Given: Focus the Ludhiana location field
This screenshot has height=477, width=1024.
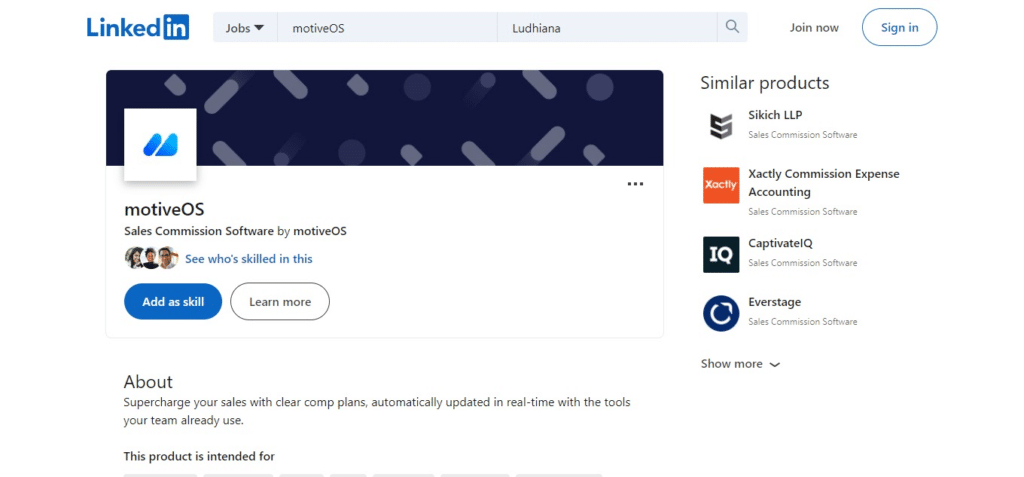Looking at the screenshot, I should click(x=607, y=27).
